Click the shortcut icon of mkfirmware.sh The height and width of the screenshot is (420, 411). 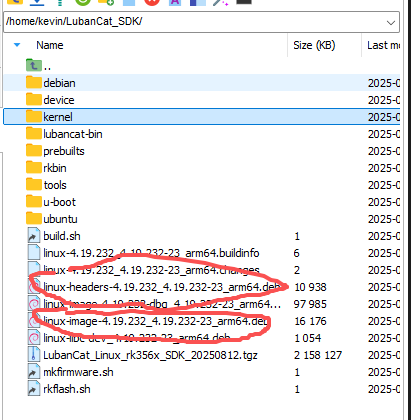click(34, 372)
